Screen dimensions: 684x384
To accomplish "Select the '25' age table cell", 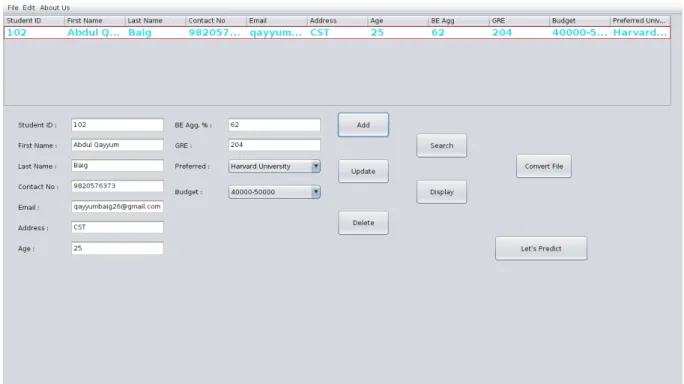I will [x=398, y=33].
